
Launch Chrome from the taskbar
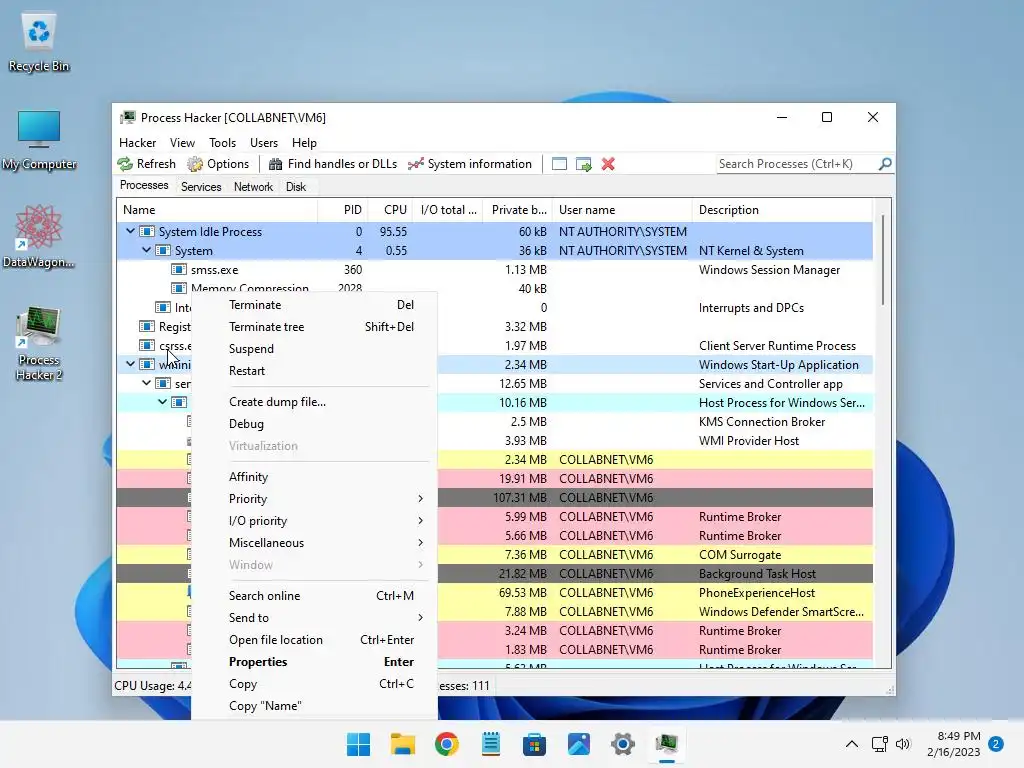(x=447, y=744)
